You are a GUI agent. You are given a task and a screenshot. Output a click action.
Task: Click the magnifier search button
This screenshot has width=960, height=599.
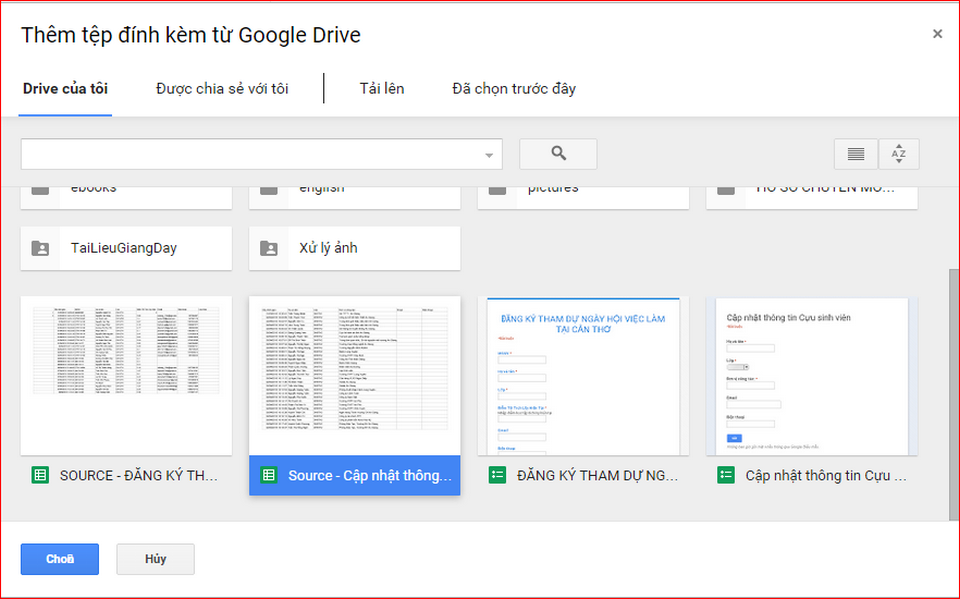click(x=558, y=154)
